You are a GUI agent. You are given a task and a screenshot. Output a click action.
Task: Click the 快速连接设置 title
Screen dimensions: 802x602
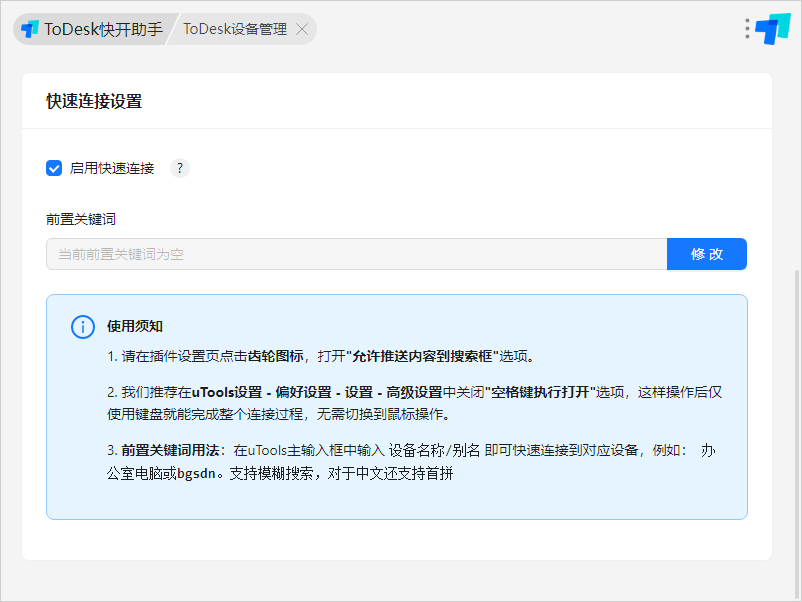[94, 101]
